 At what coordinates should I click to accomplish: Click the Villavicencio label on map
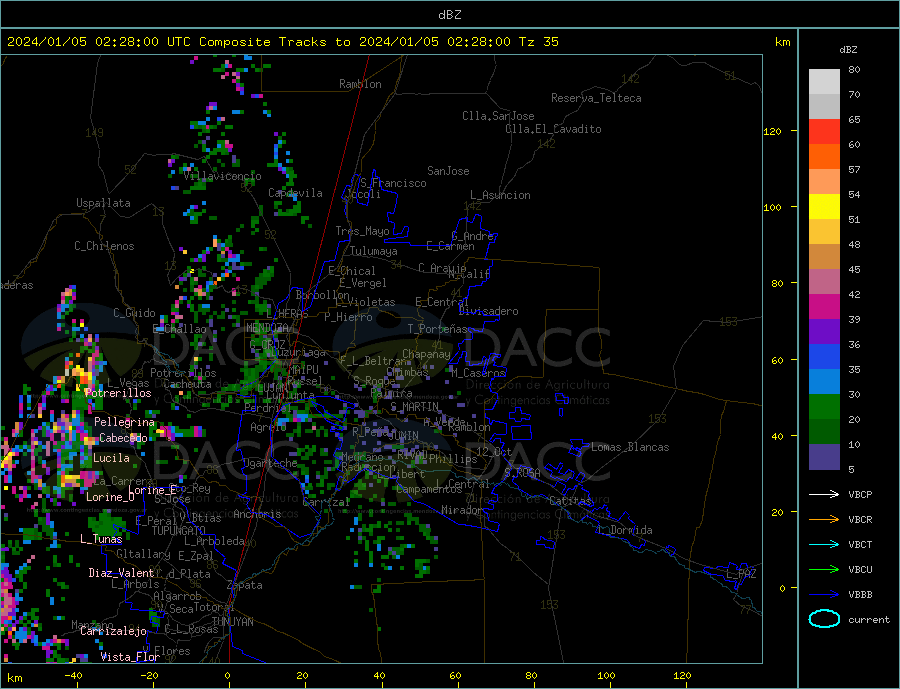click(x=222, y=176)
